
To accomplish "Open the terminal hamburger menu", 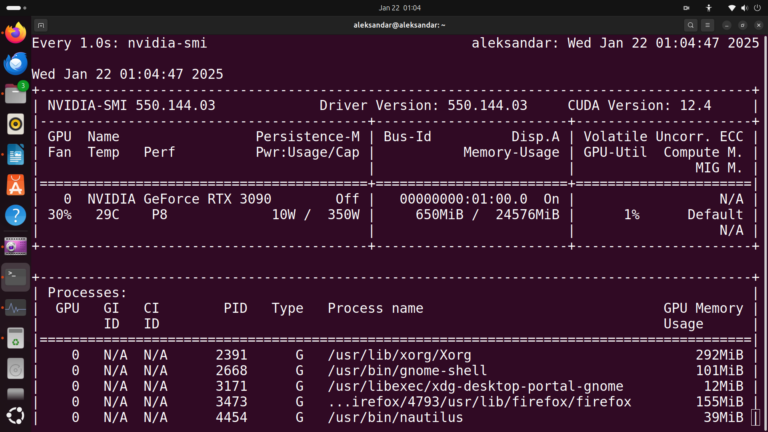I will coord(707,25).
